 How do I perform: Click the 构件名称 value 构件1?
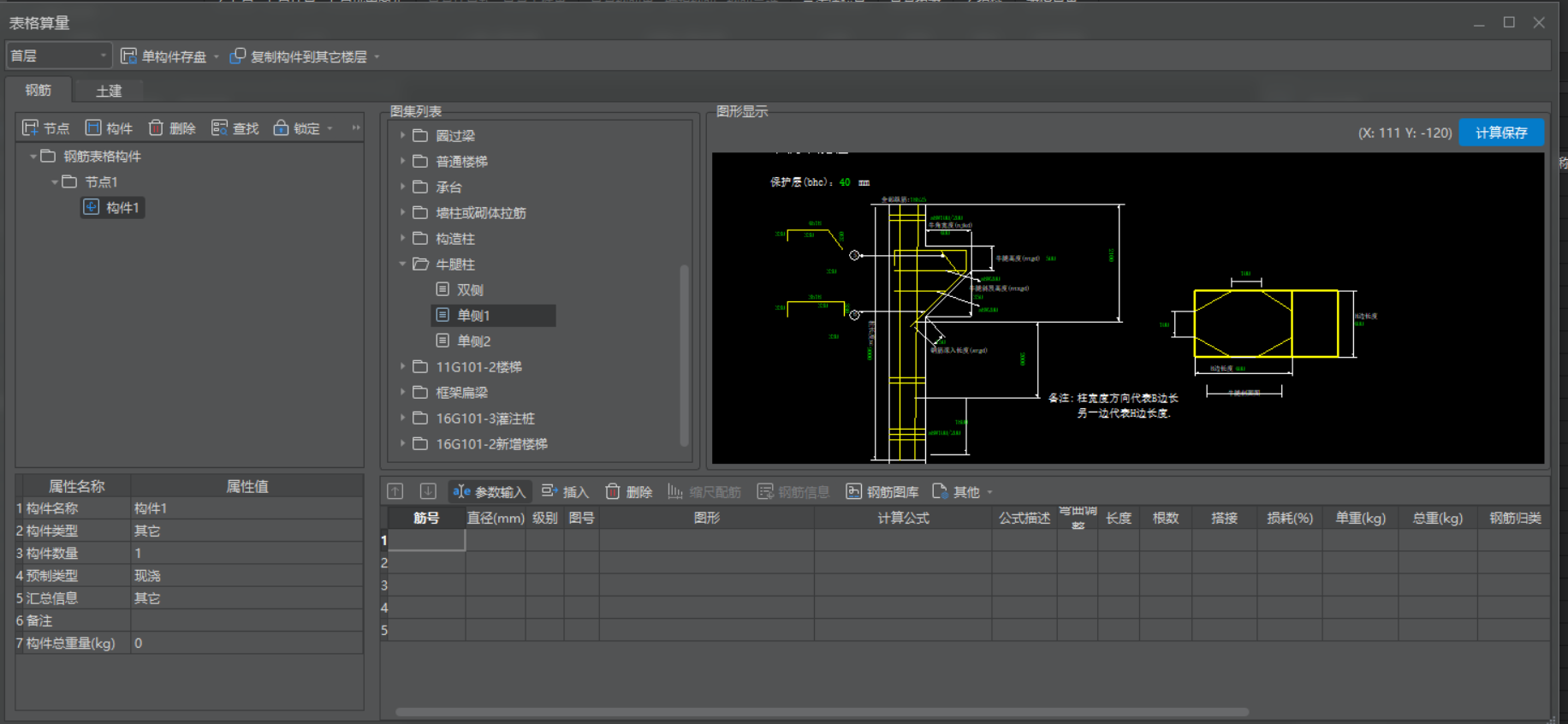(x=246, y=508)
